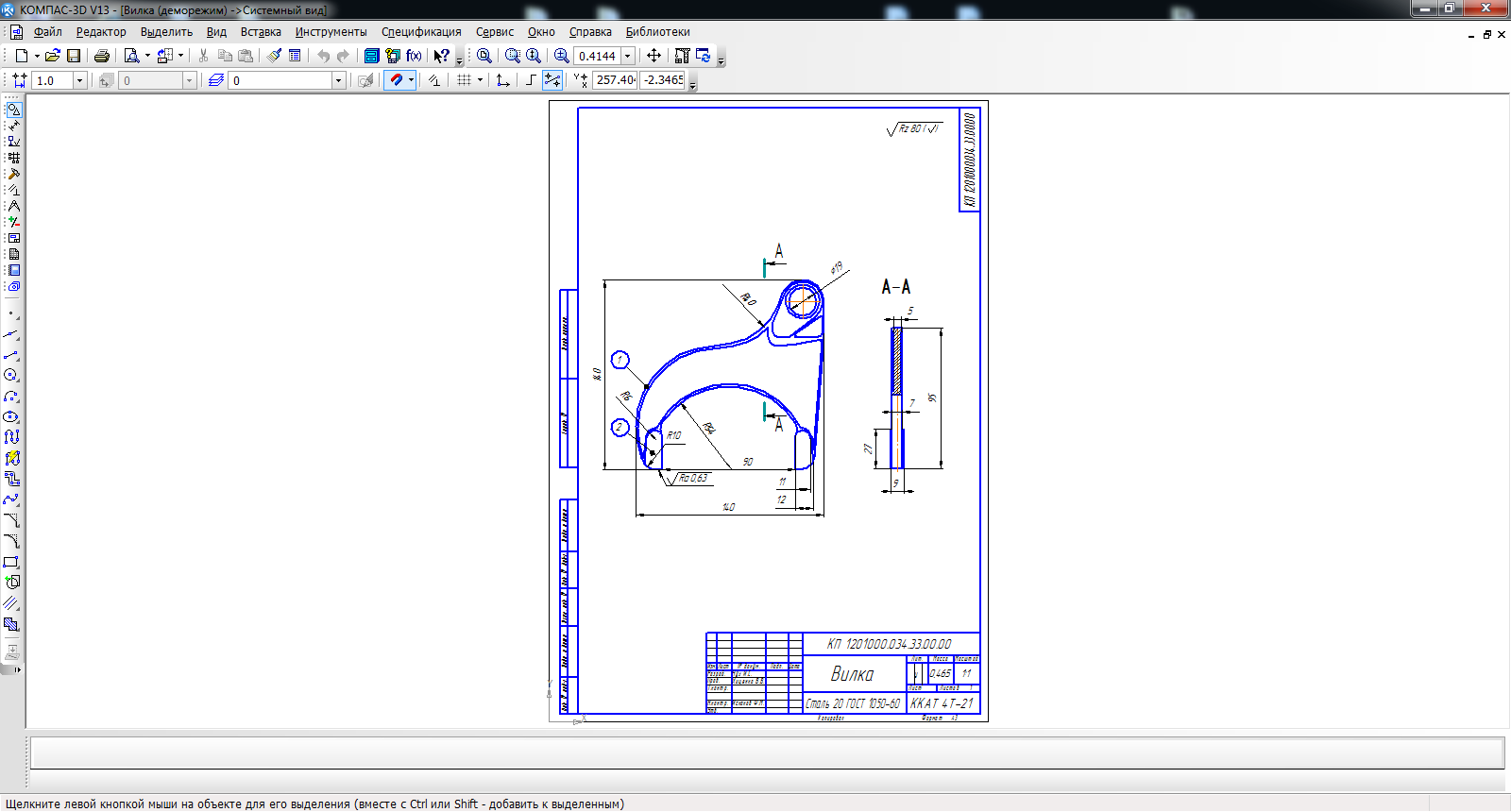Screen dimensions: 1511x812
Task: Open the Файл menu
Action: [x=47, y=32]
